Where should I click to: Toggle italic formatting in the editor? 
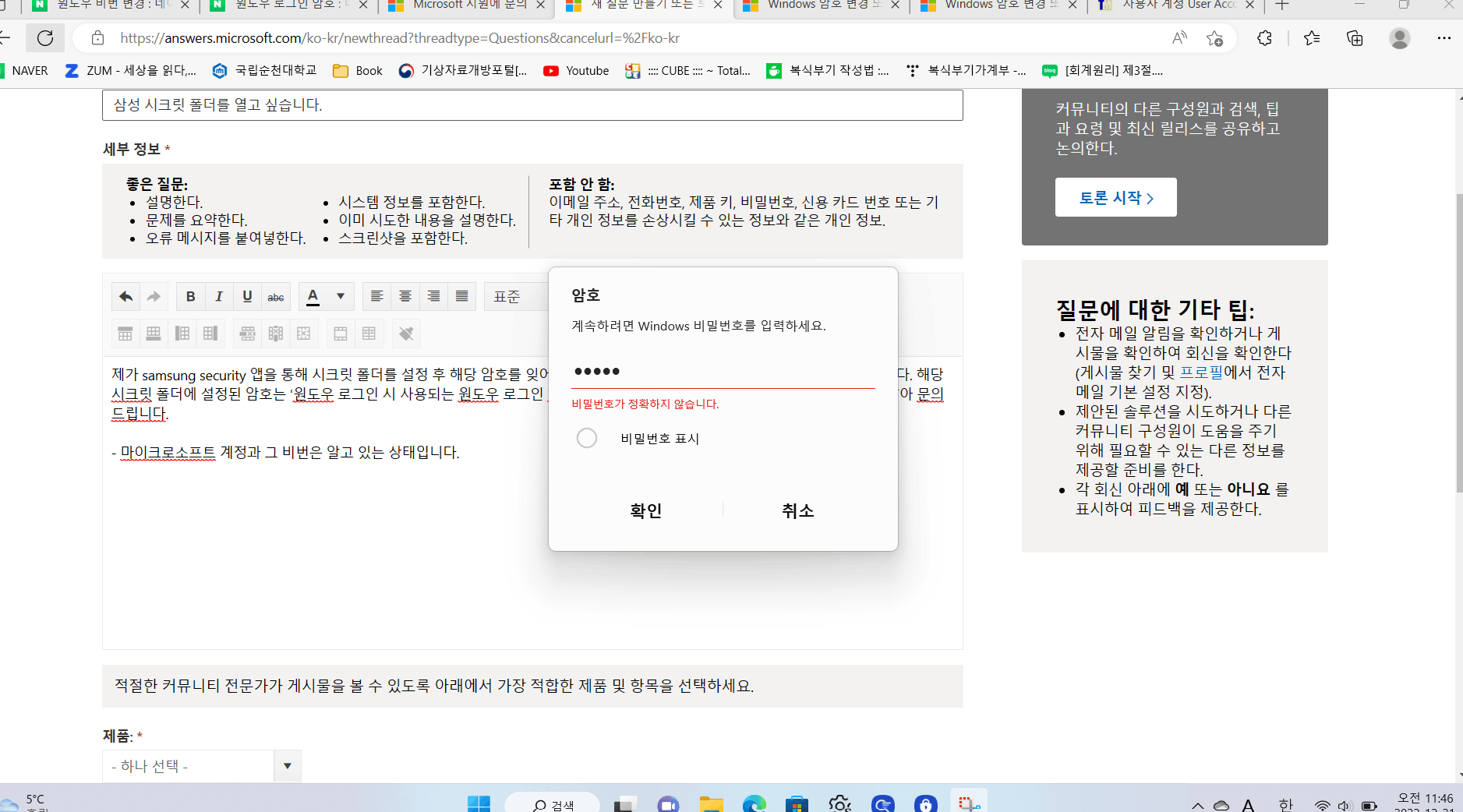(x=219, y=296)
